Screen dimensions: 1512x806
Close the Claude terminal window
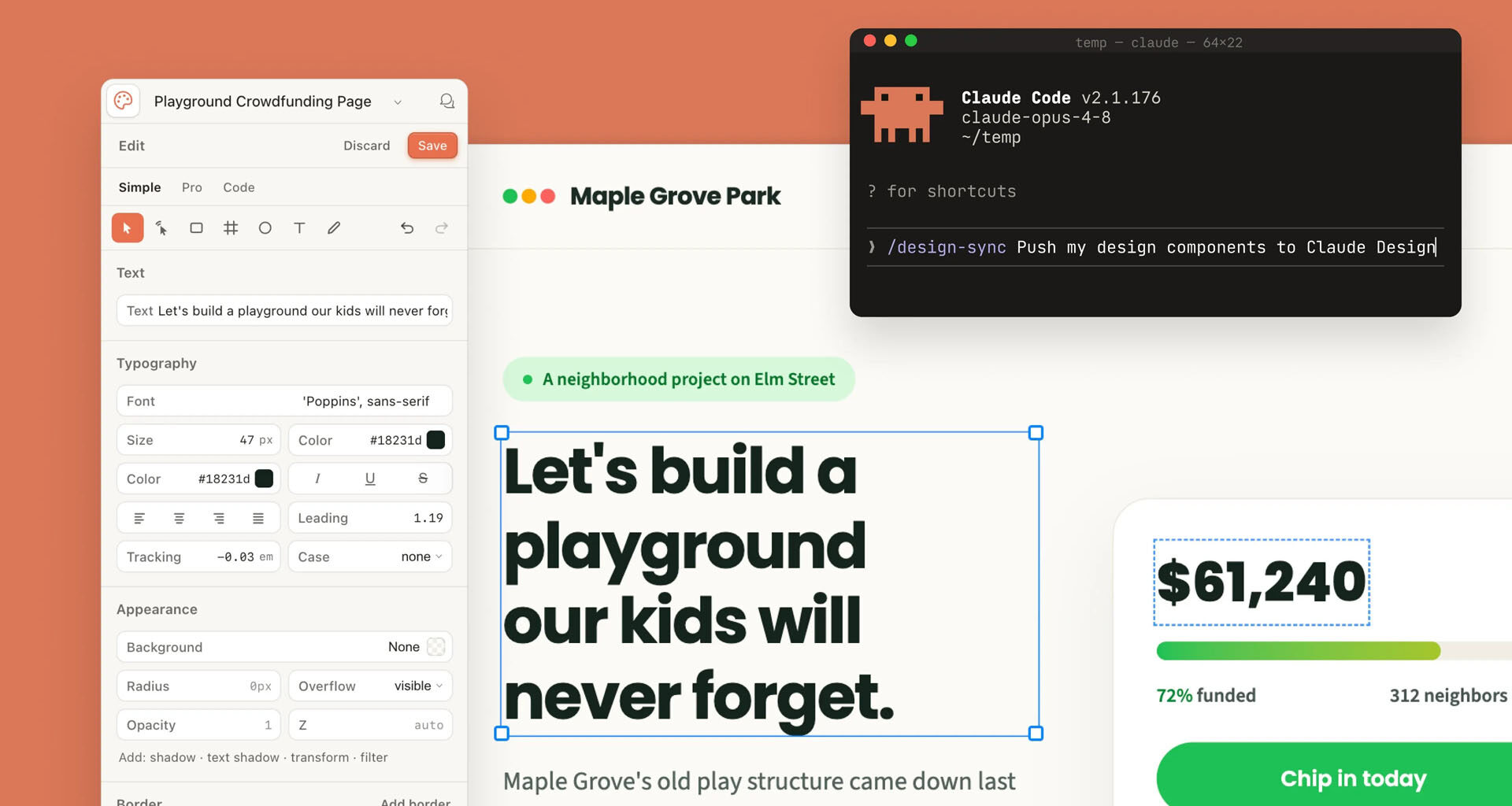point(870,41)
